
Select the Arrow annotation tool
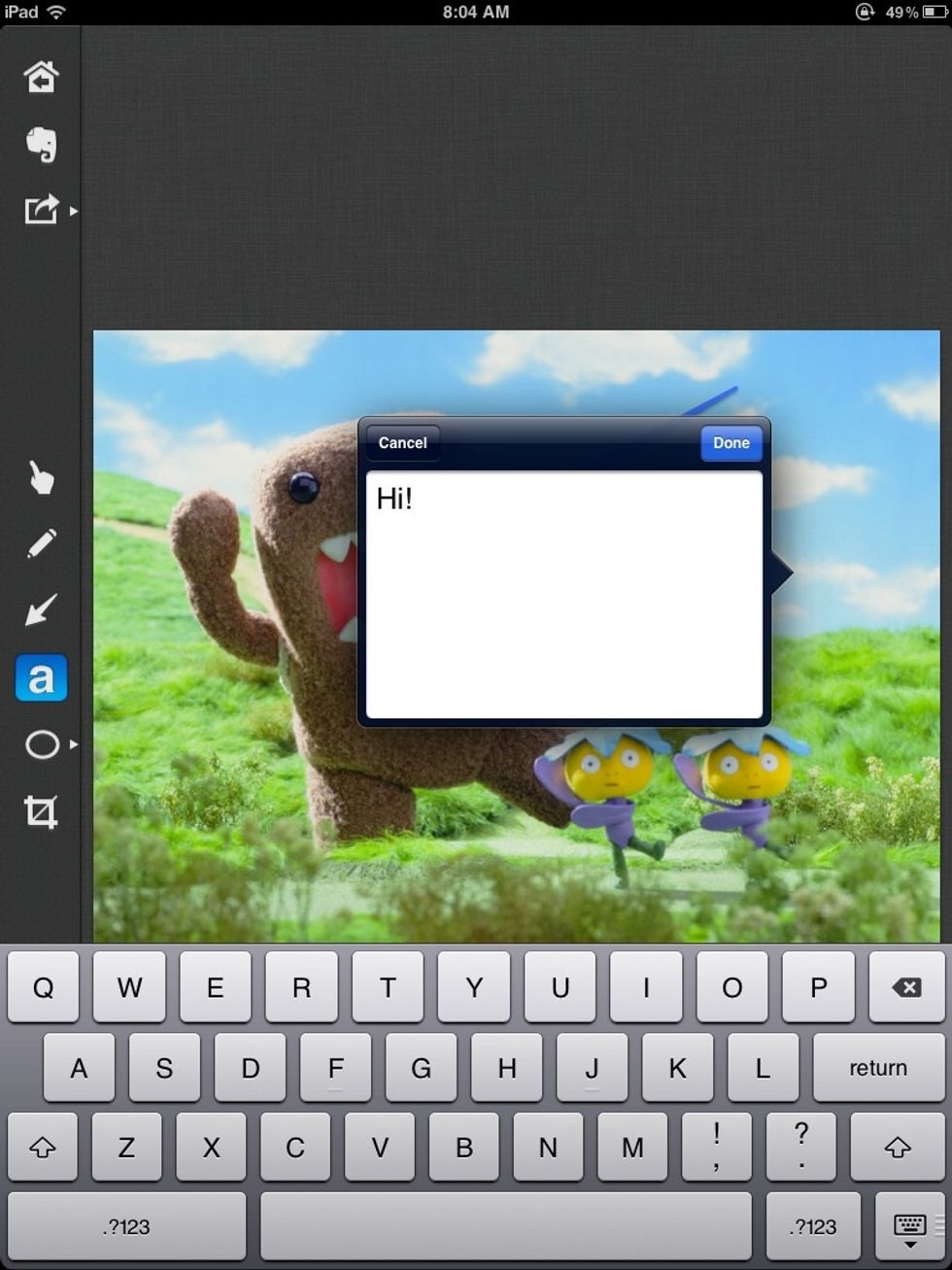pos(41,610)
